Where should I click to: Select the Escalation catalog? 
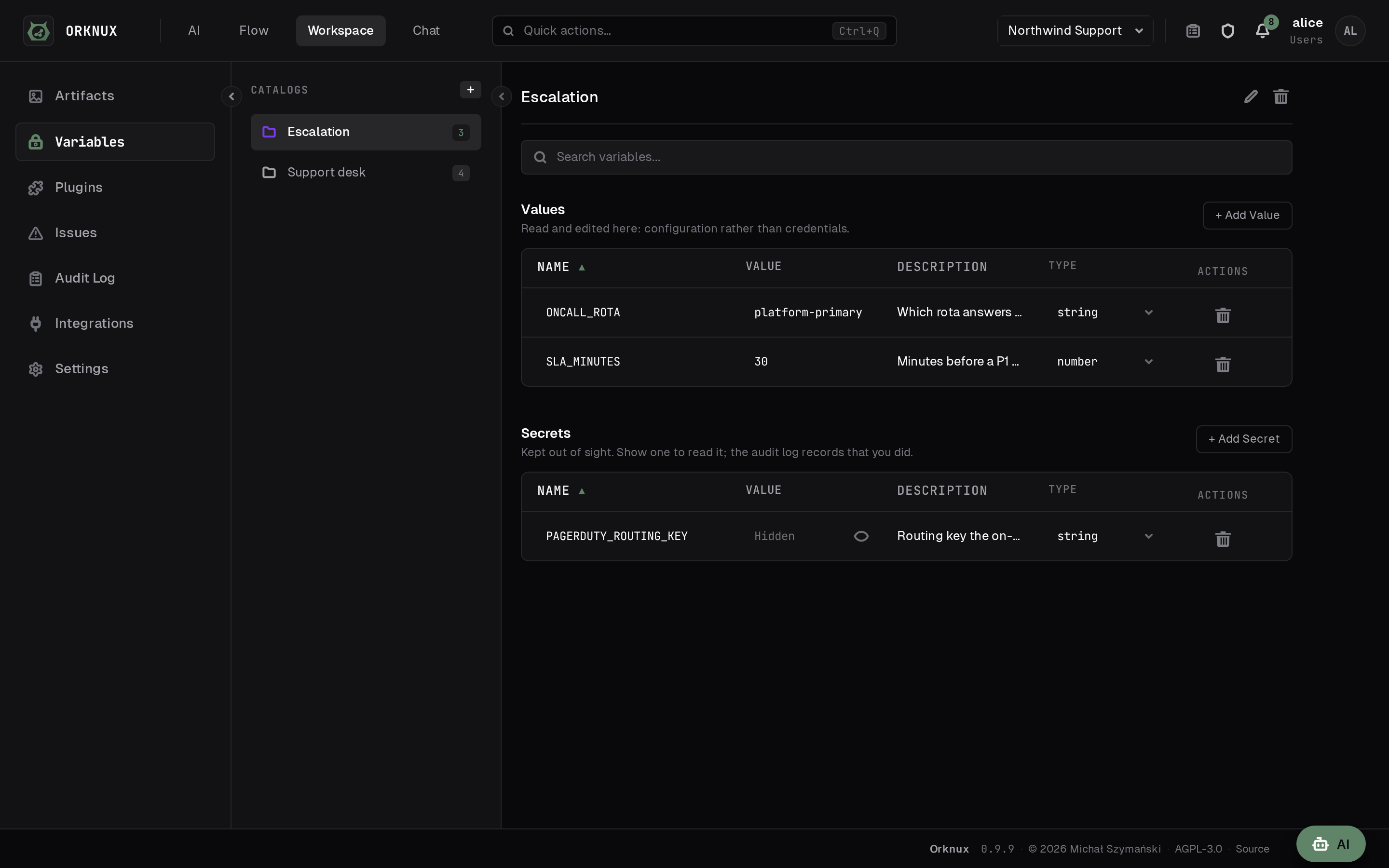(366, 132)
